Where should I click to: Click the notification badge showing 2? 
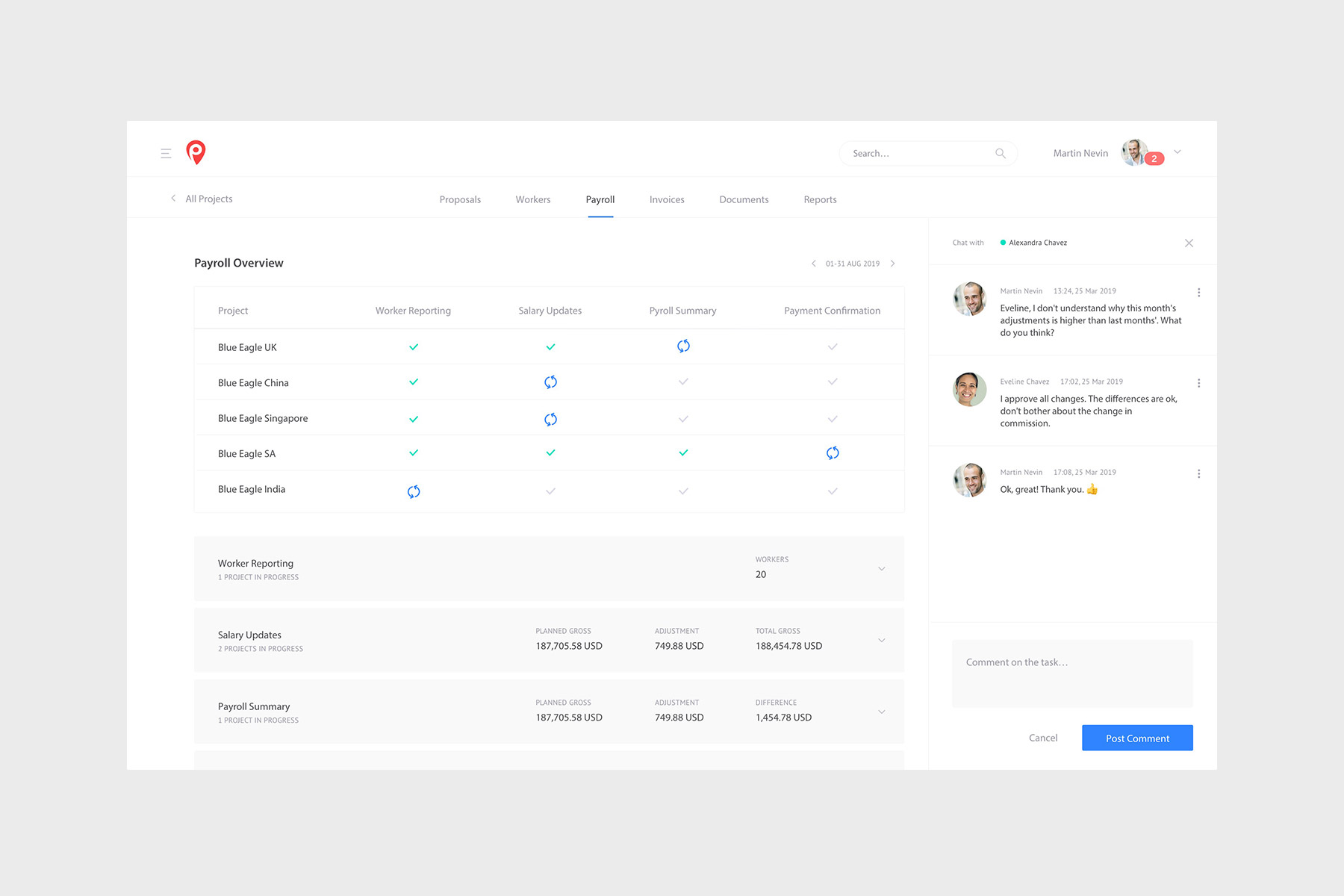click(1154, 158)
